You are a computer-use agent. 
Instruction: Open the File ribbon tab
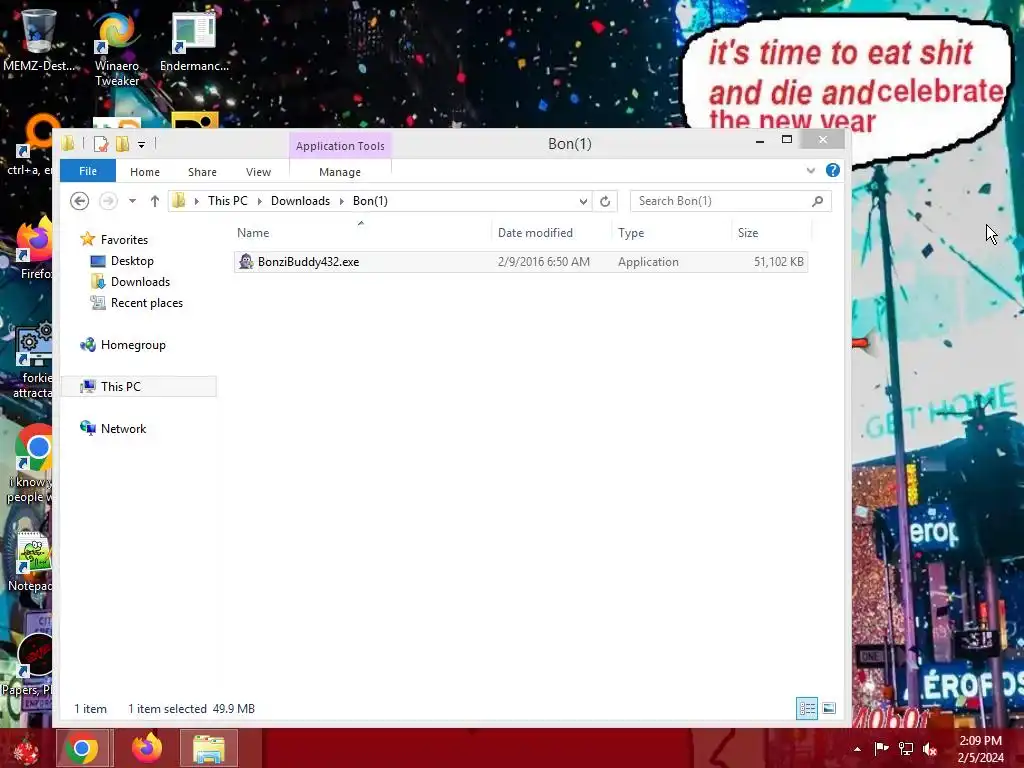(x=88, y=171)
